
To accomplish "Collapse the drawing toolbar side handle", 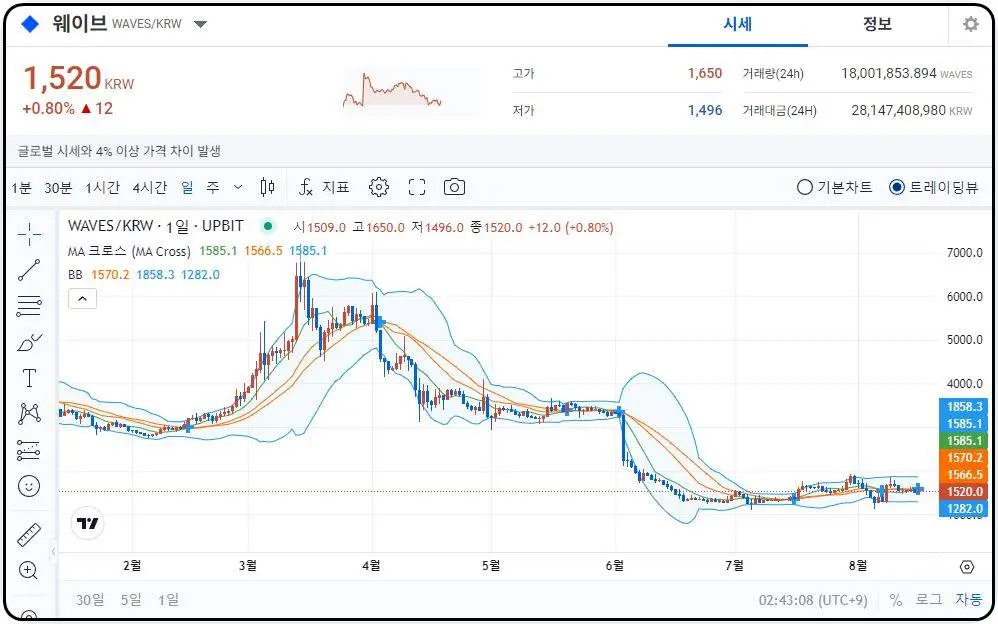I will [53, 551].
